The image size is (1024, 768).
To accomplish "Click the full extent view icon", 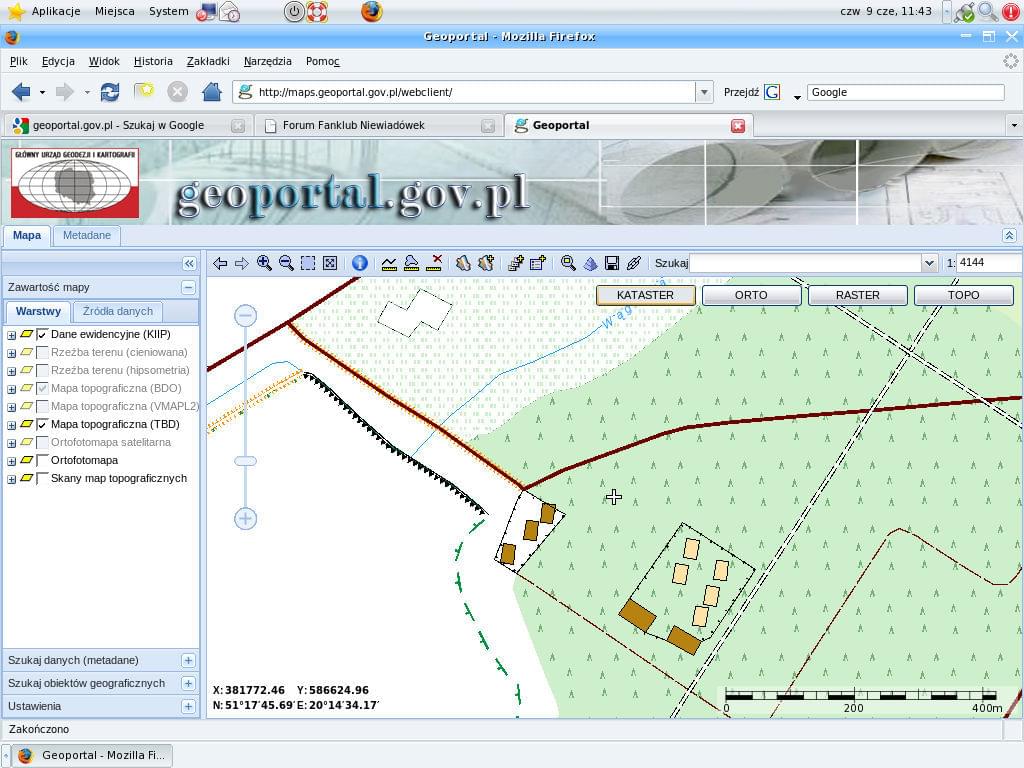I will click(x=330, y=263).
